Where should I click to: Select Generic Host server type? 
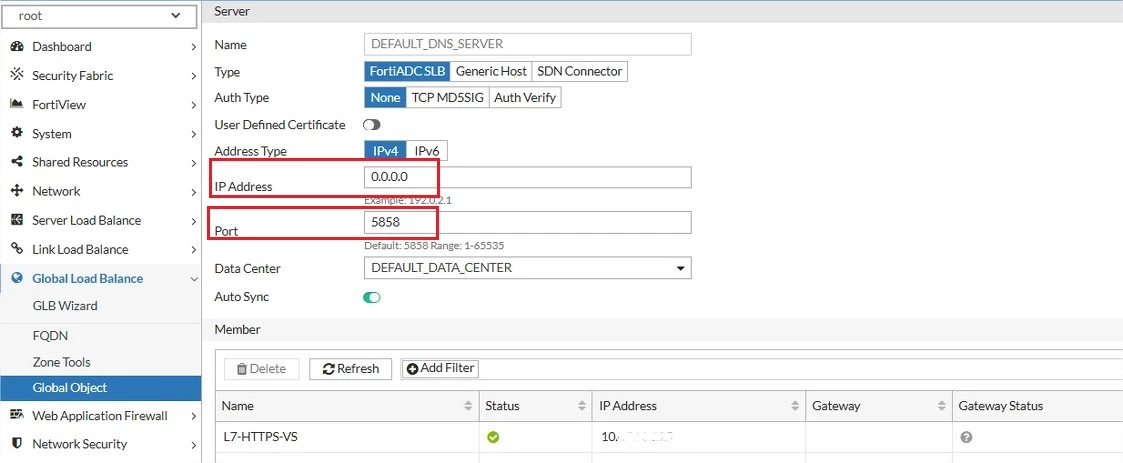(491, 72)
